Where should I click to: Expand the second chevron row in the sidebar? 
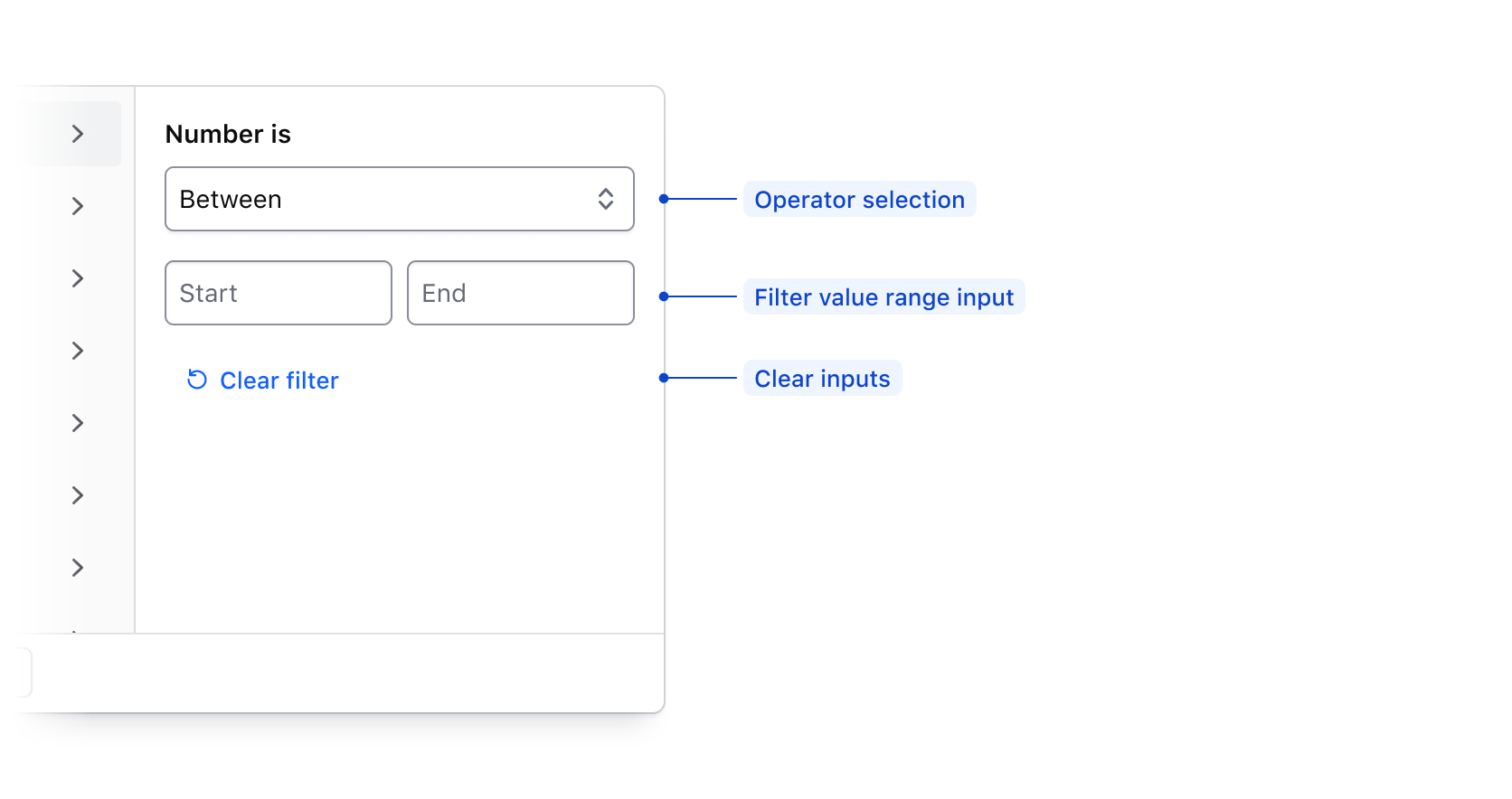point(78,206)
